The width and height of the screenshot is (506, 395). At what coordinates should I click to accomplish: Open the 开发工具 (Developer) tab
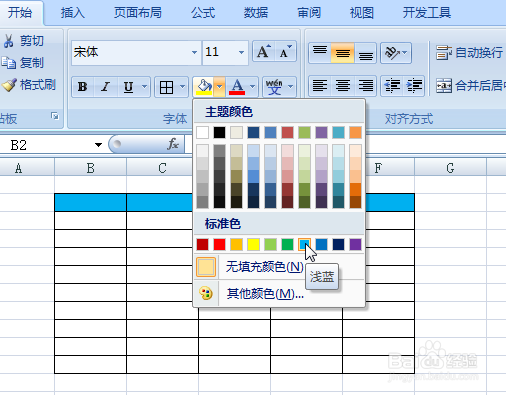tap(427, 13)
